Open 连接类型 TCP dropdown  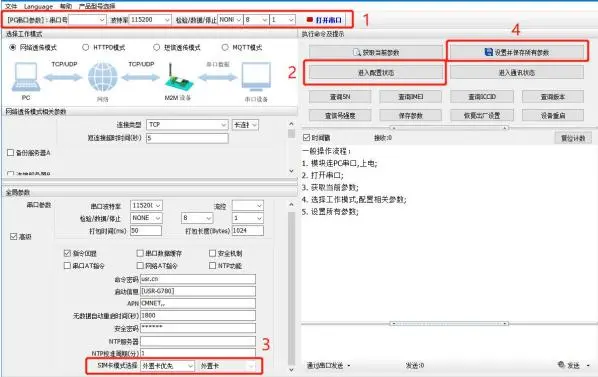187,125
